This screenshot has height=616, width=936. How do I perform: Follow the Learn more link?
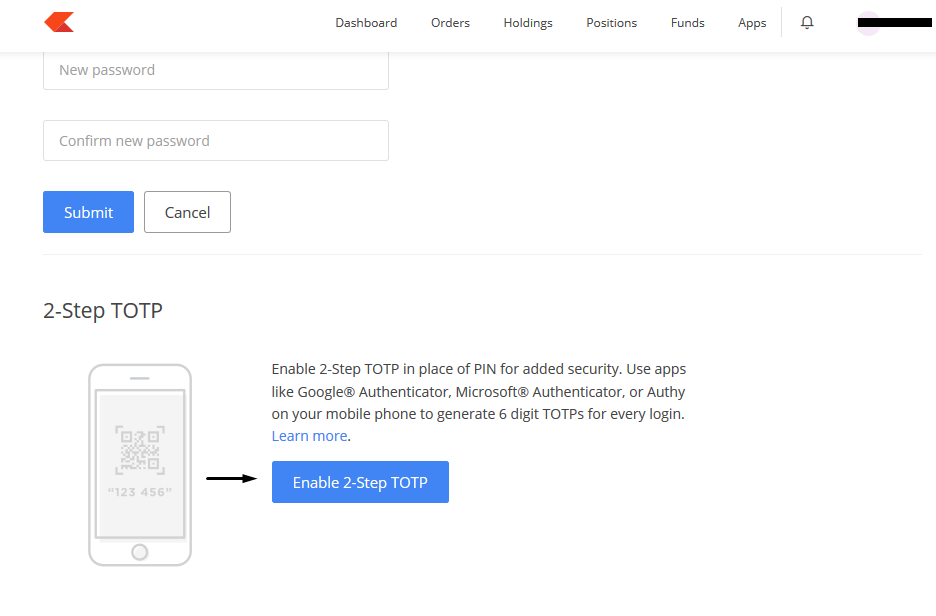309,436
